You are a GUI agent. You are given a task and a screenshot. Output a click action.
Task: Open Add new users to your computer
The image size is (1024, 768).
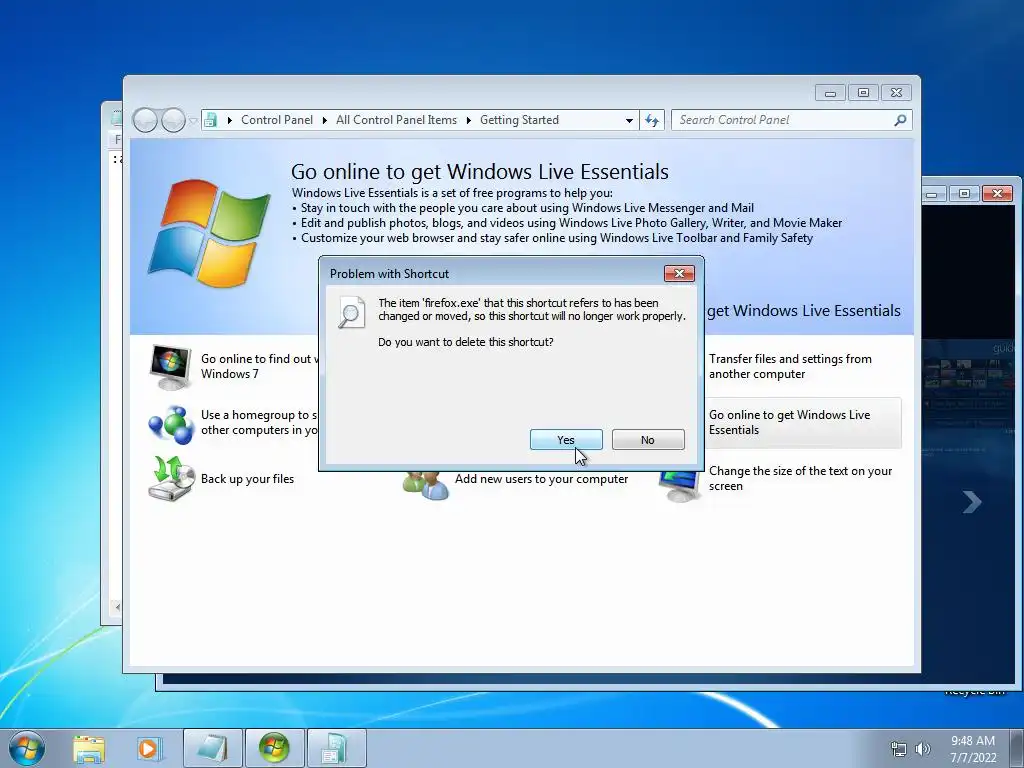pyautogui.click(x=541, y=479)
